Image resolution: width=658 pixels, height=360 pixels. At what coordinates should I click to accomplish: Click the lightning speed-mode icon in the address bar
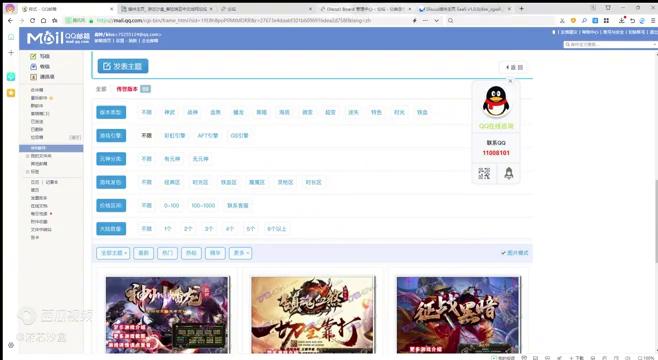(x=415, y=20)
